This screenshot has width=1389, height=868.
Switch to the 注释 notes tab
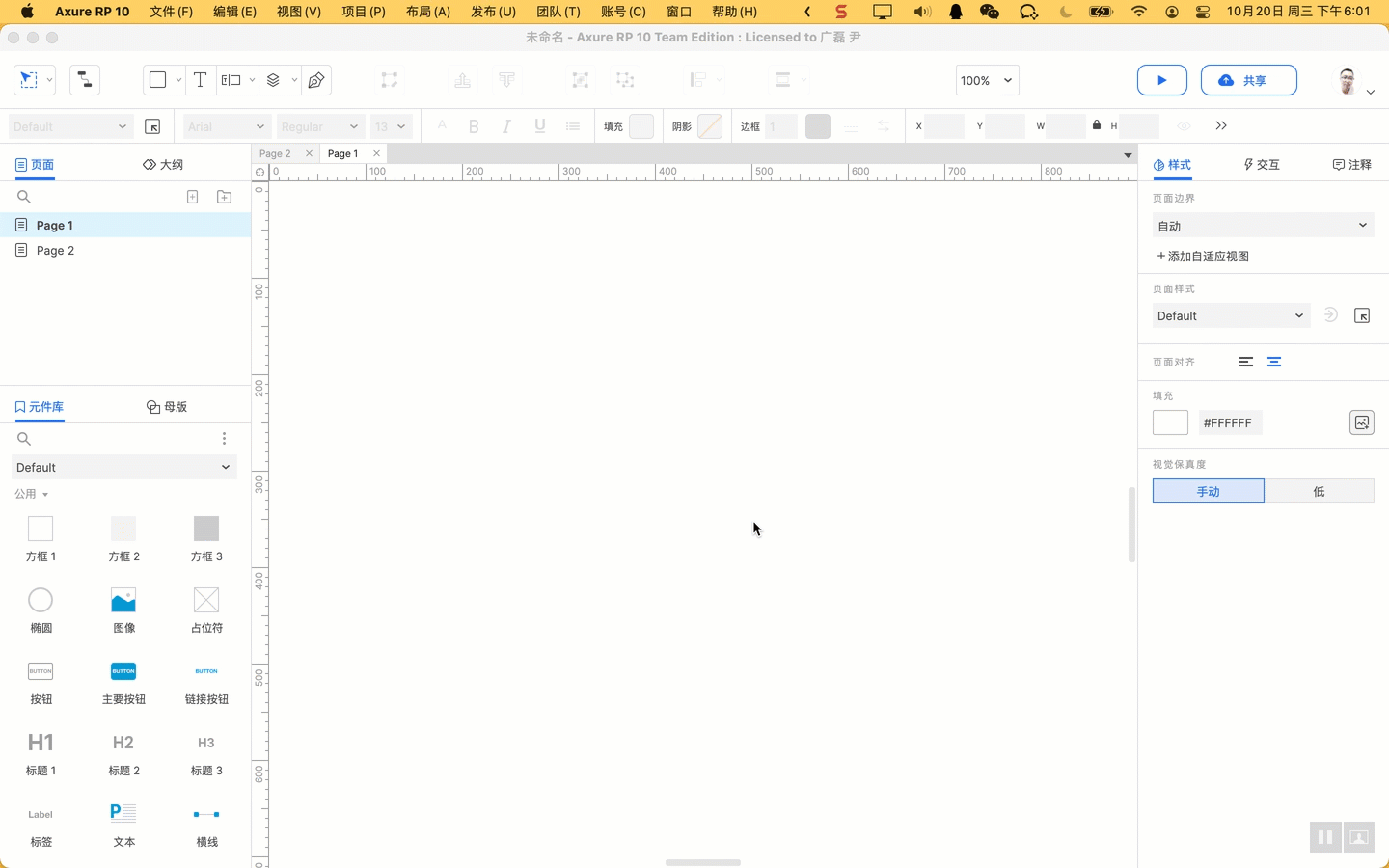1352,165
